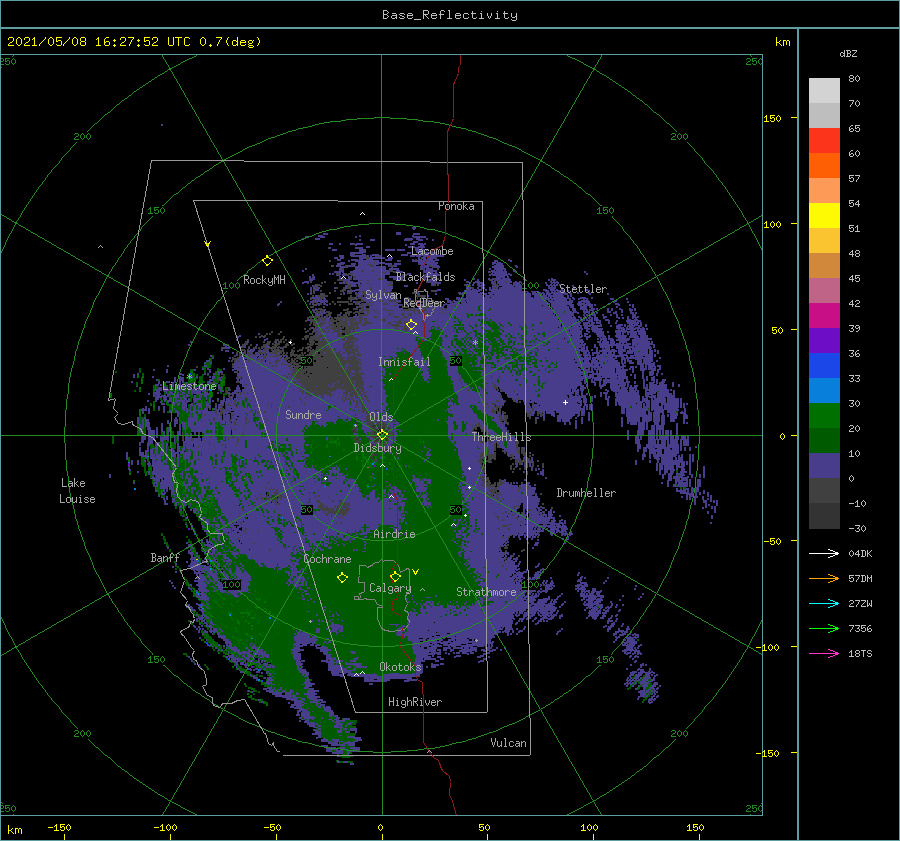Click the yellow diamond marker above Calgary label
900x841 pixels.
(395, 576)
